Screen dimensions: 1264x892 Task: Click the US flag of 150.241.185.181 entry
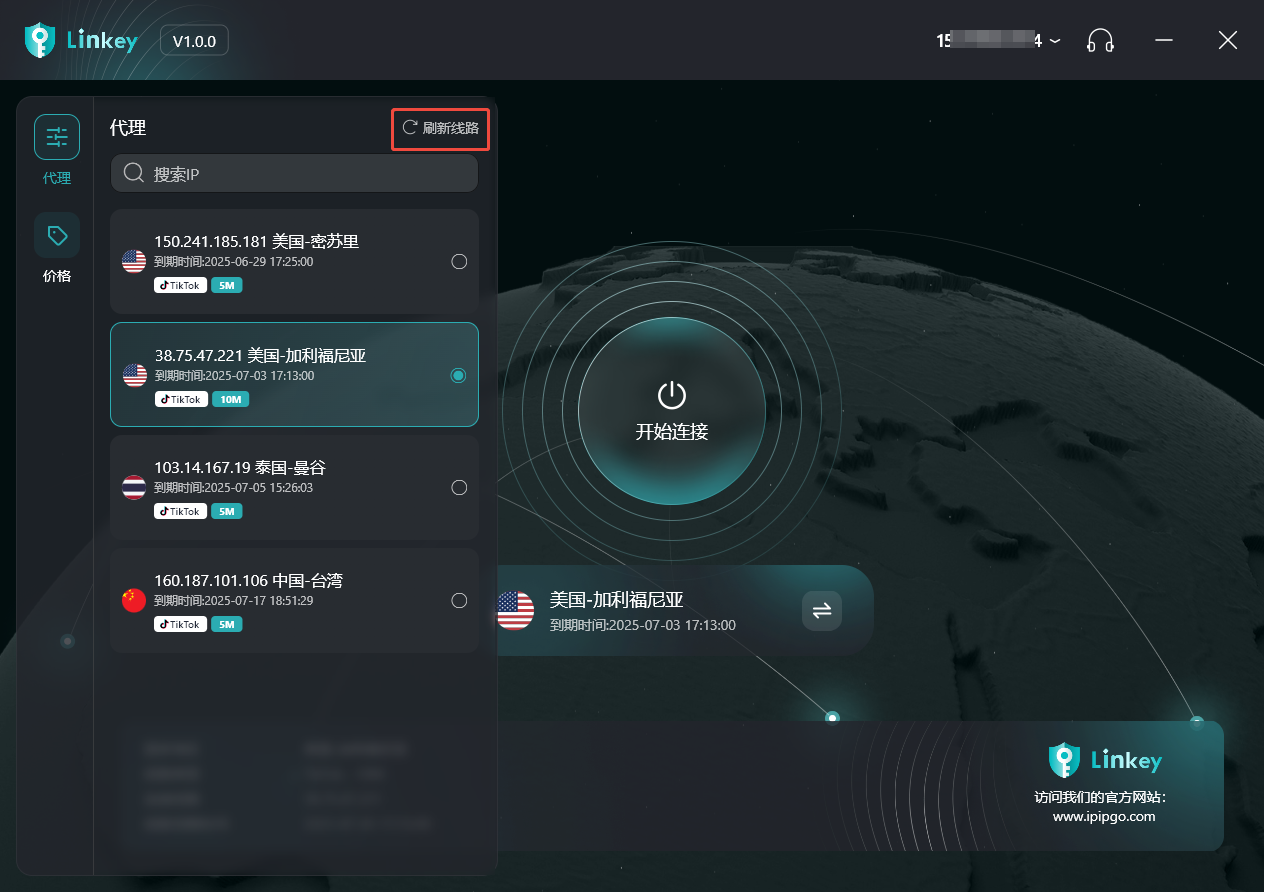134,261
